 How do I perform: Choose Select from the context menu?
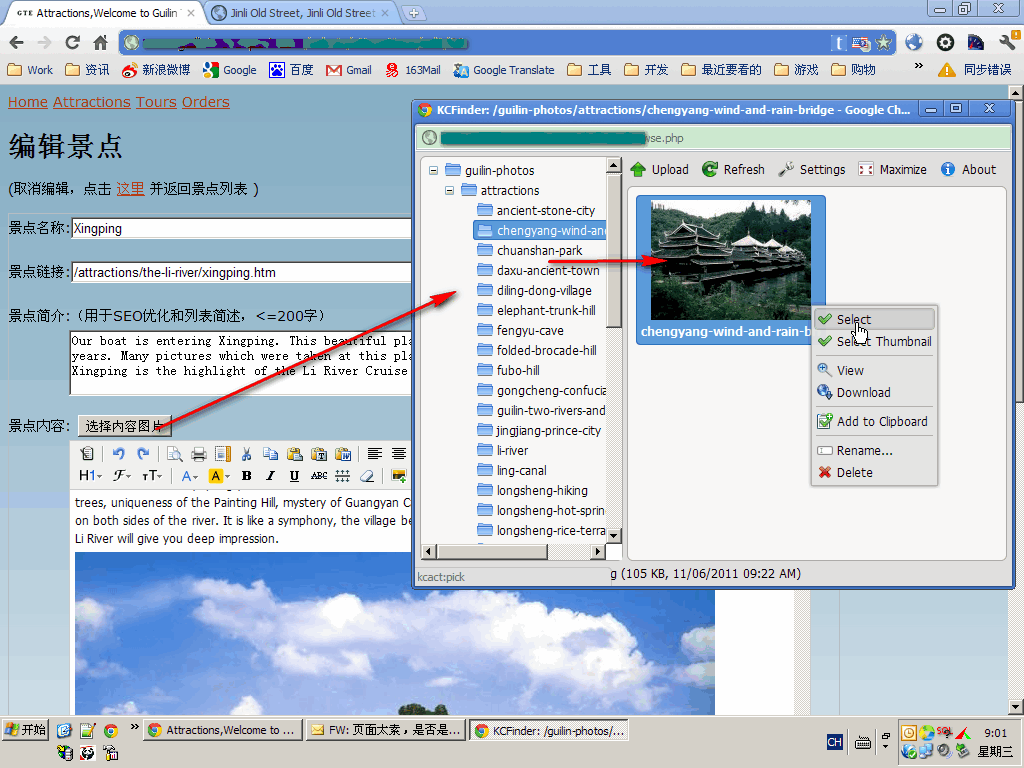pyautogui.click(x=853, y=320)
